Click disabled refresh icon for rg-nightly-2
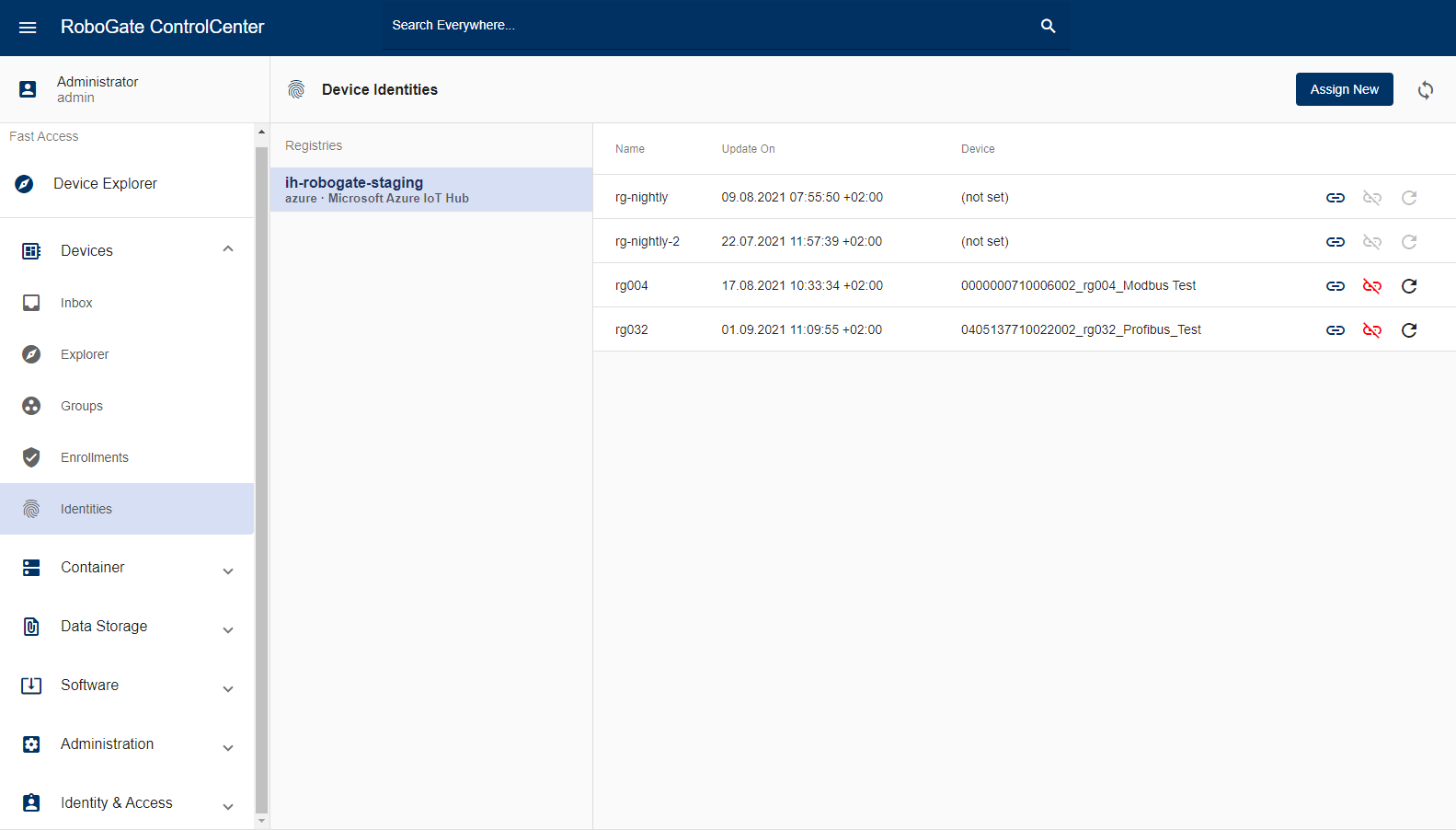This screenshot has height=830, width=1456. [x=1409, y=242]
